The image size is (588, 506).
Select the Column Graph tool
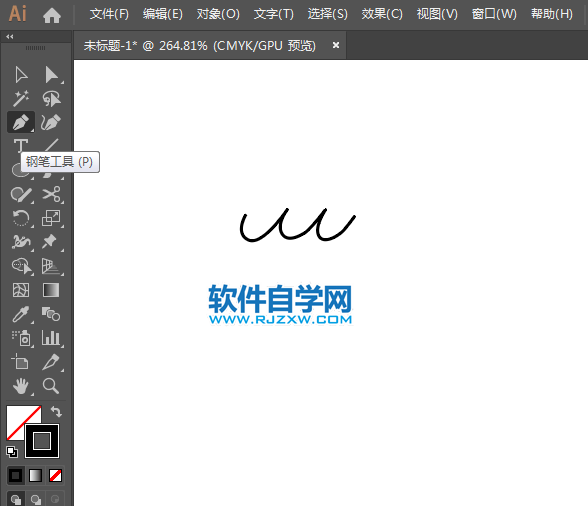click(x=51, y=338)
